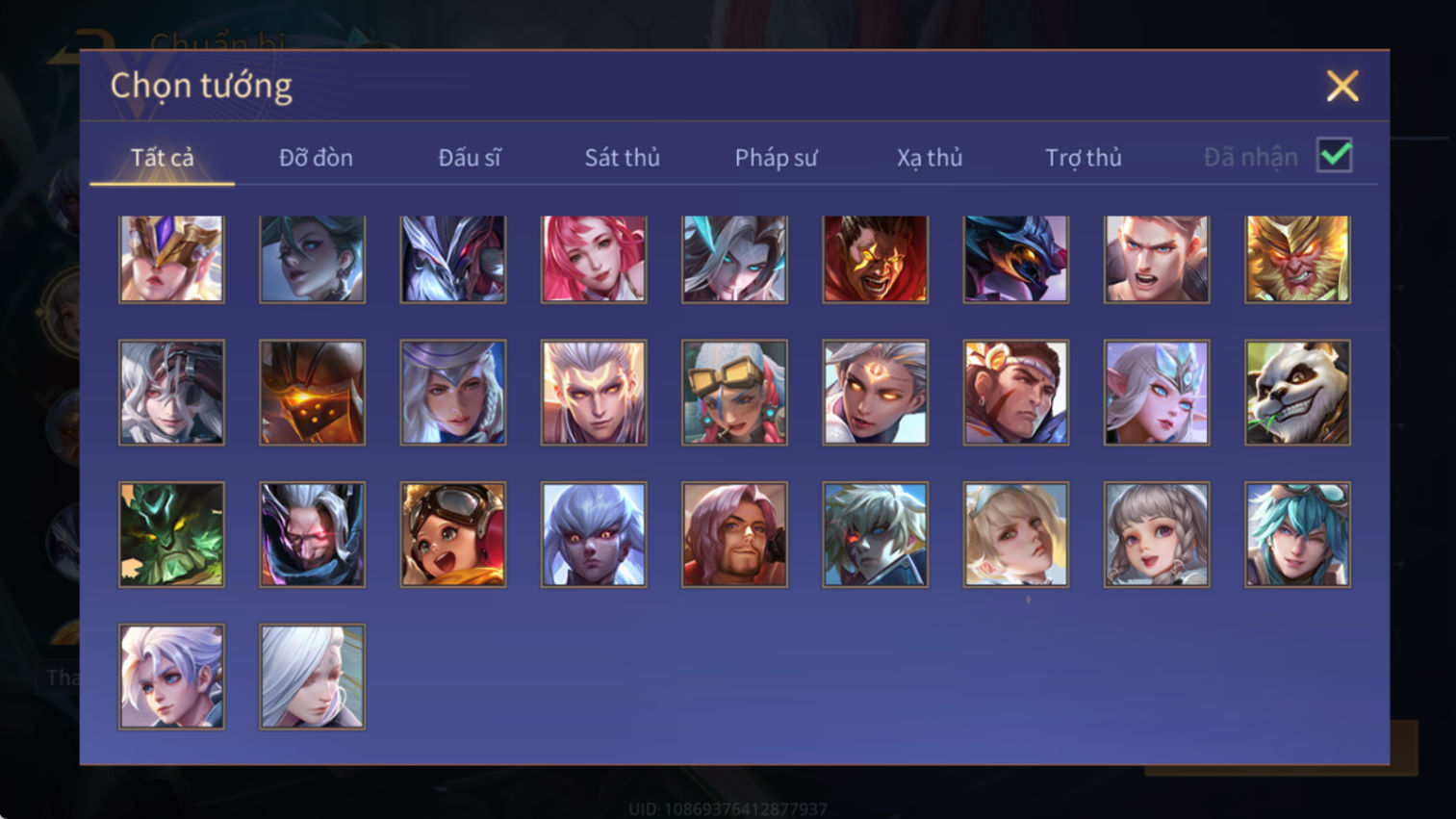The width and height of the screenshot is (1456, 819).
Task: Select the pink-haired female hero portrait
Action: [x=594, y=259]
